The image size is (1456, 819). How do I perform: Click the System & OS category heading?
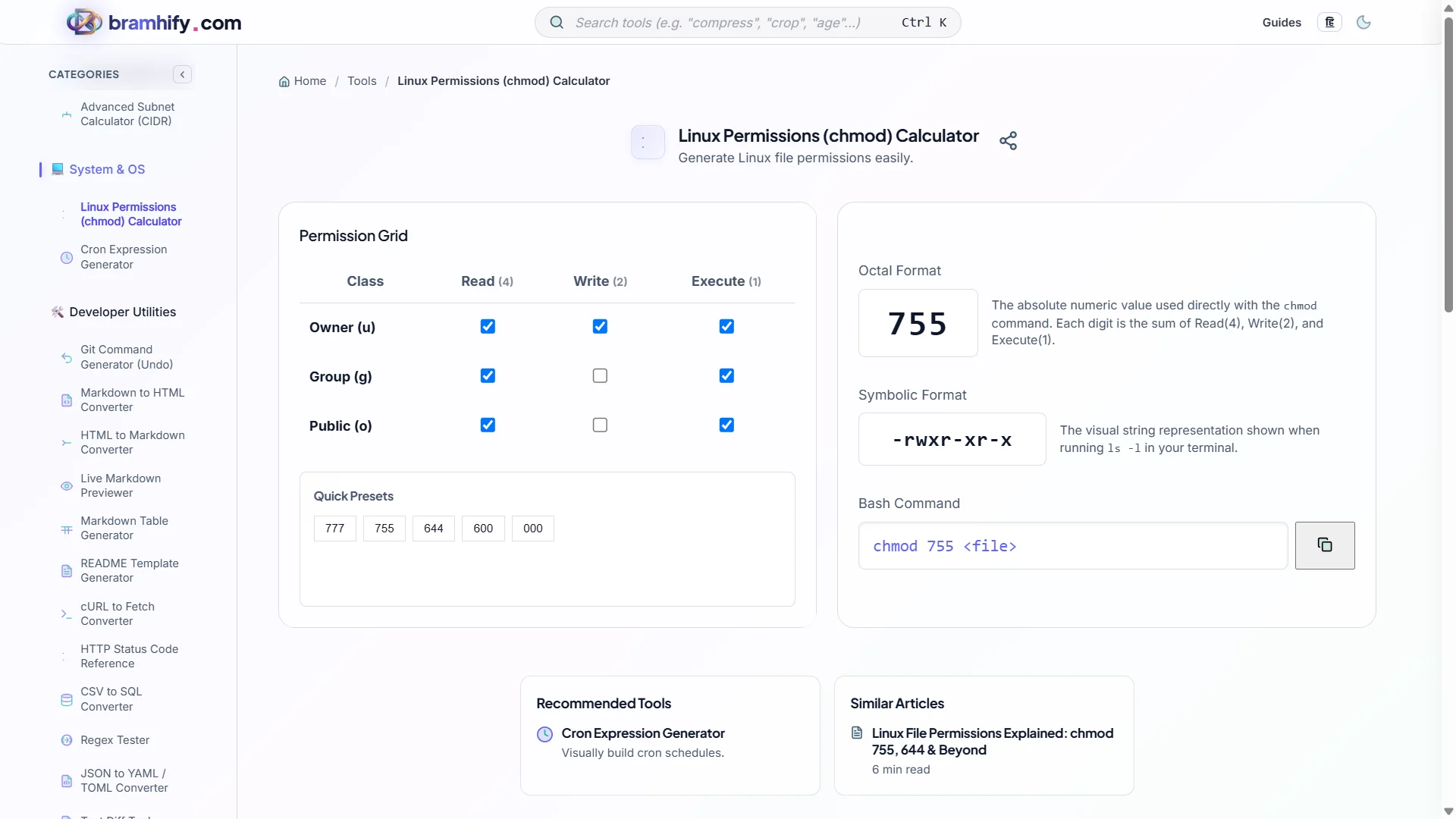point(107,169)
